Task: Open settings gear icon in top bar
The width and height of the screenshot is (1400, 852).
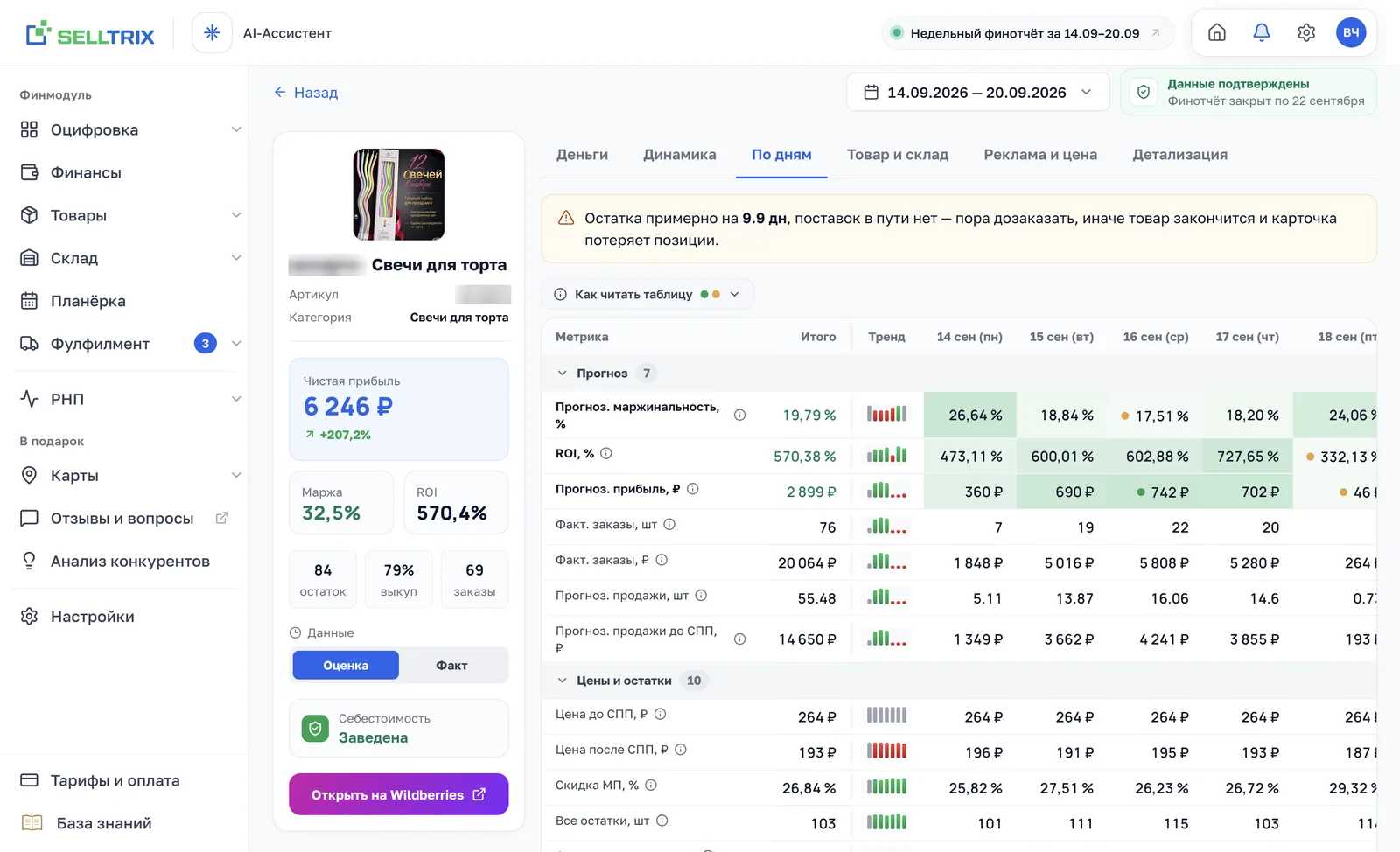Action: (1306, 33)
